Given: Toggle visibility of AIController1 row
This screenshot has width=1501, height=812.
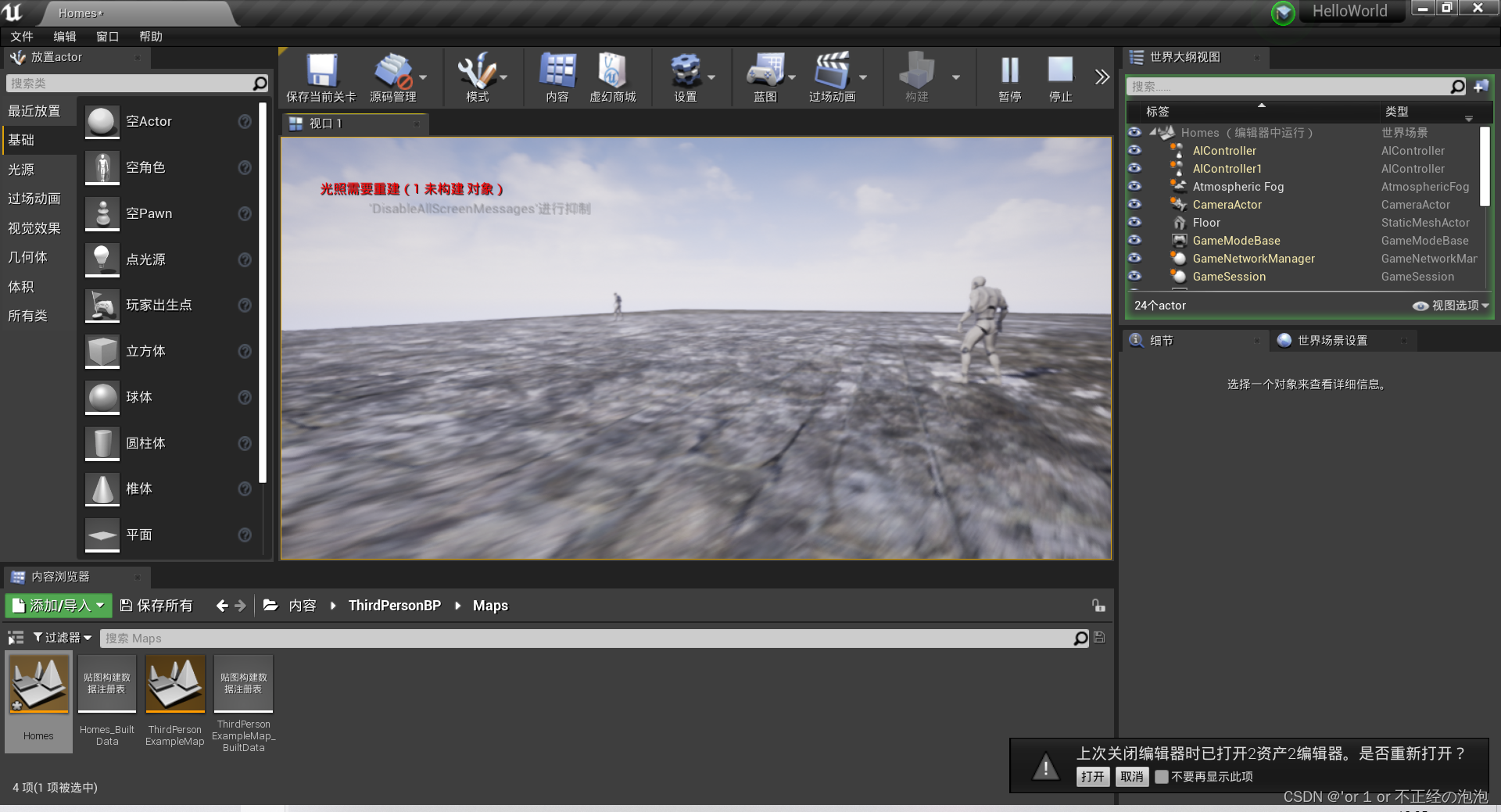Looking at the screenshot, I should [x=1134, y=169].
